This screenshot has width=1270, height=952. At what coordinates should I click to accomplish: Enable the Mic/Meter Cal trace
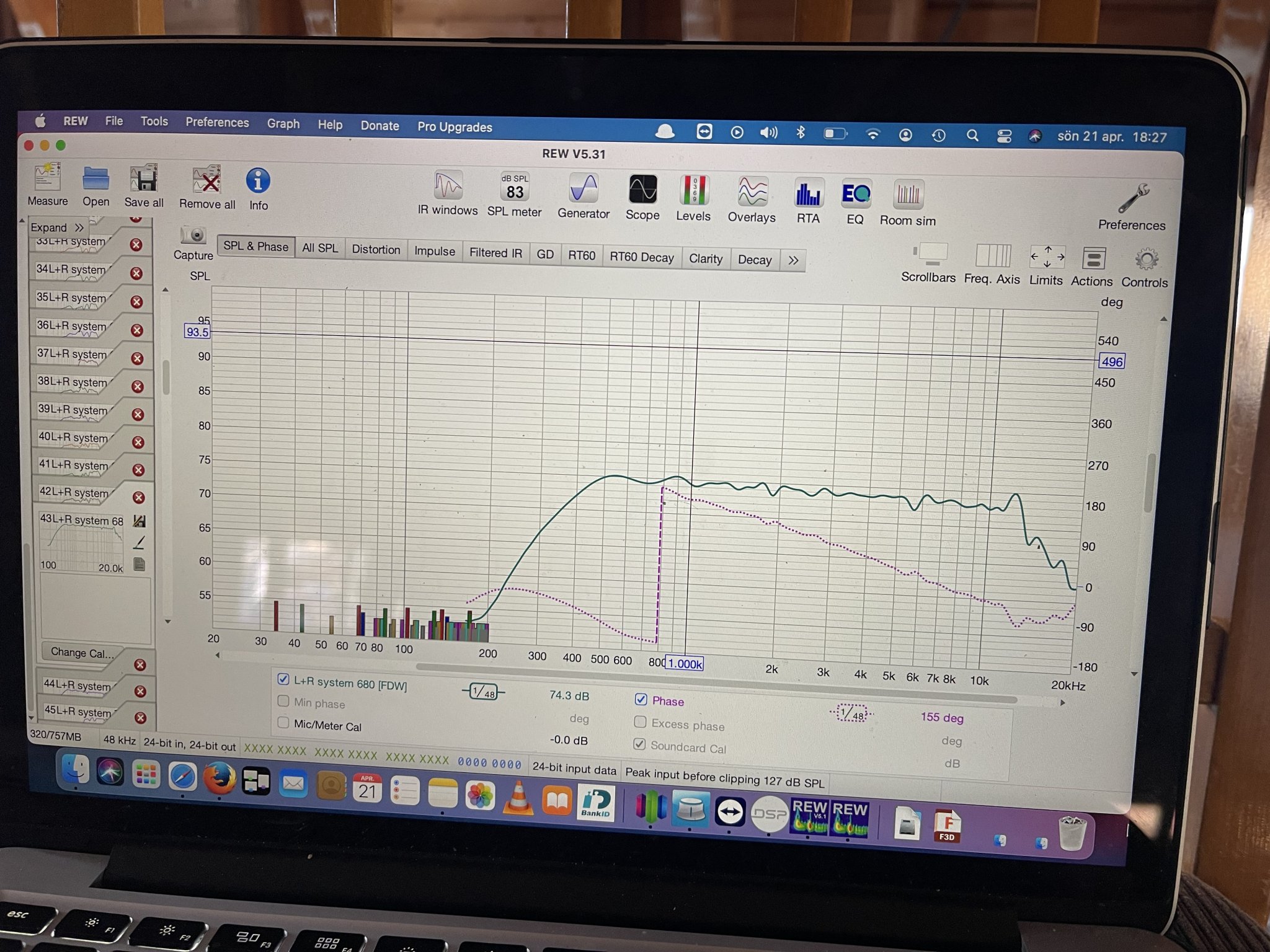tap(283, 723)
